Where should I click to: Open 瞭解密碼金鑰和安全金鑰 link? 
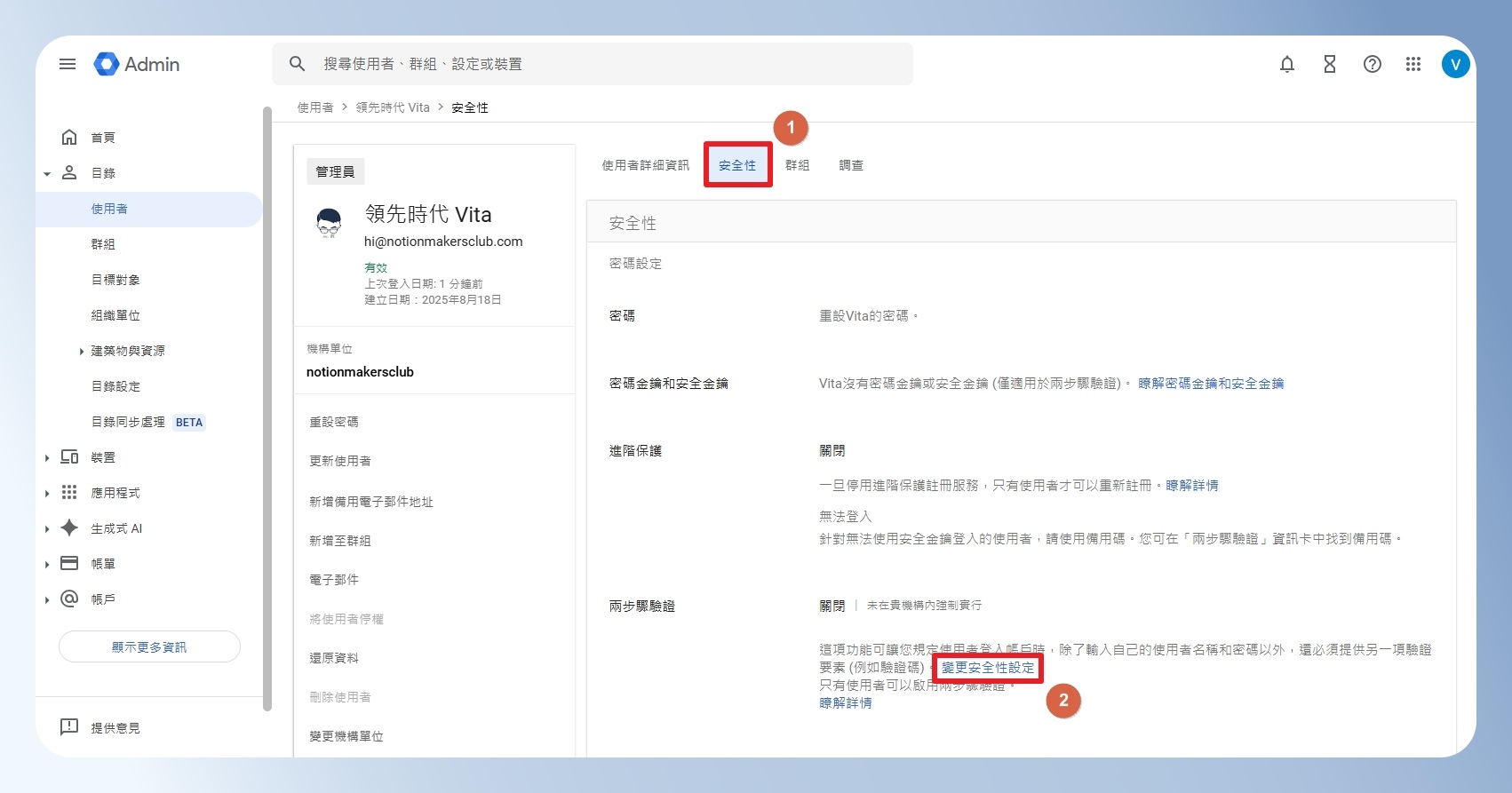(1211, 384)
